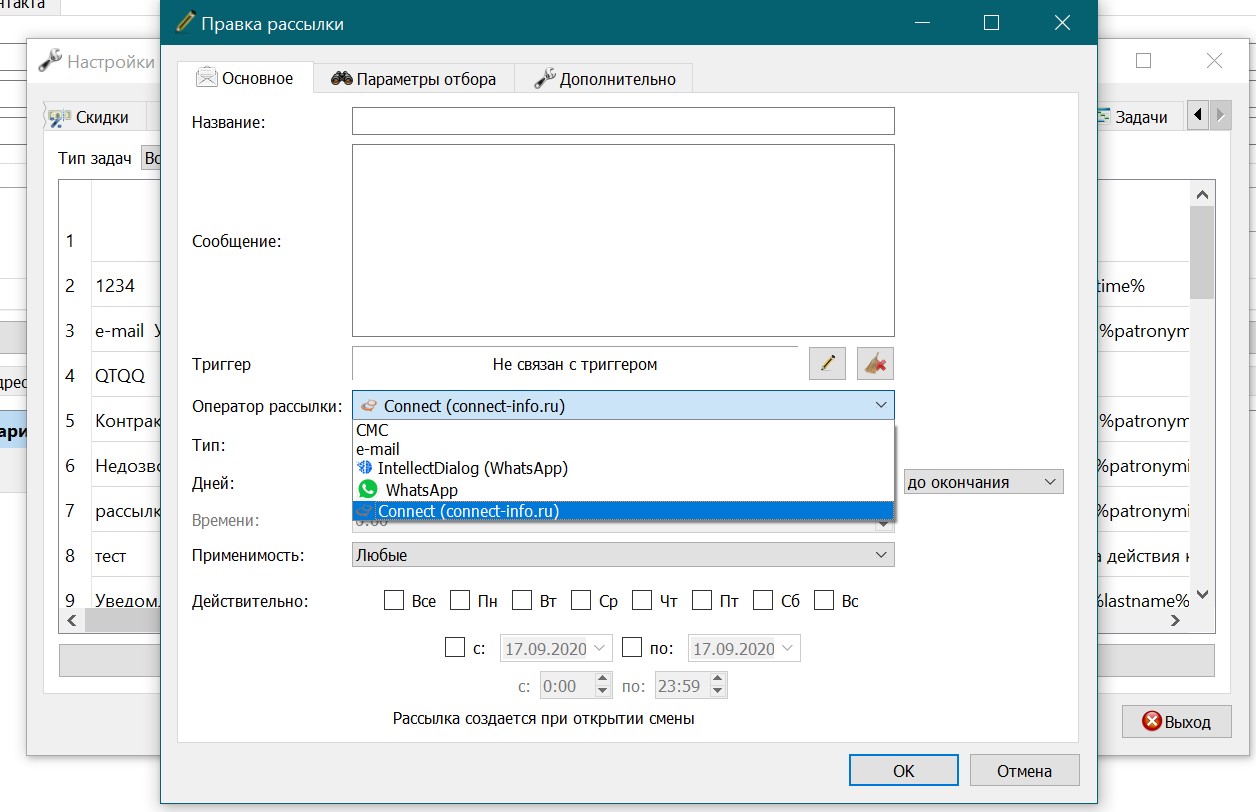The image size is (1256, 812).
Task: Tick the Сб checkbox
Action: [x=763, y=600]
